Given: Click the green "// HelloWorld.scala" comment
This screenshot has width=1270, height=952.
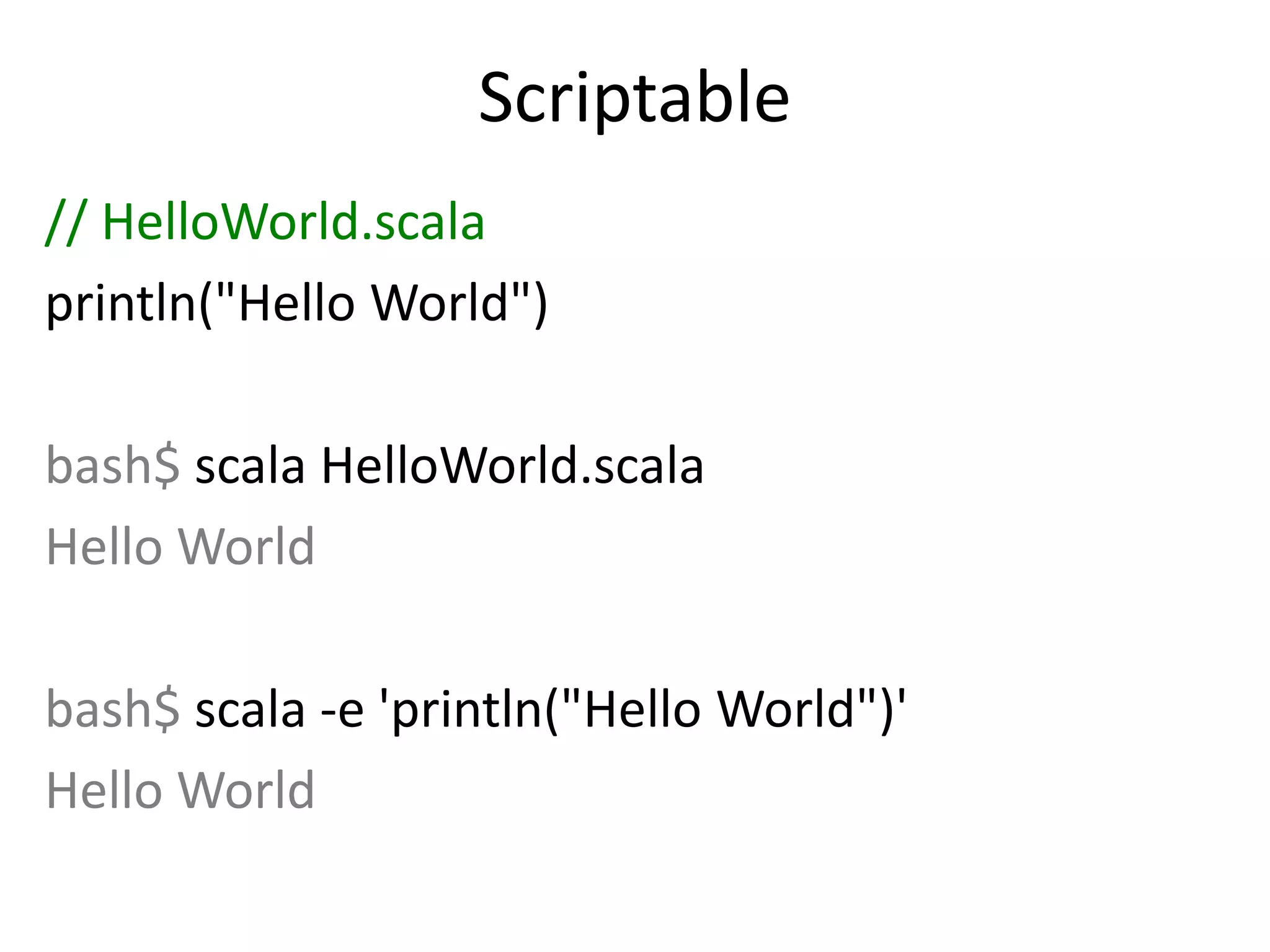Looking at the screenshot, I should tap(265, 222).
